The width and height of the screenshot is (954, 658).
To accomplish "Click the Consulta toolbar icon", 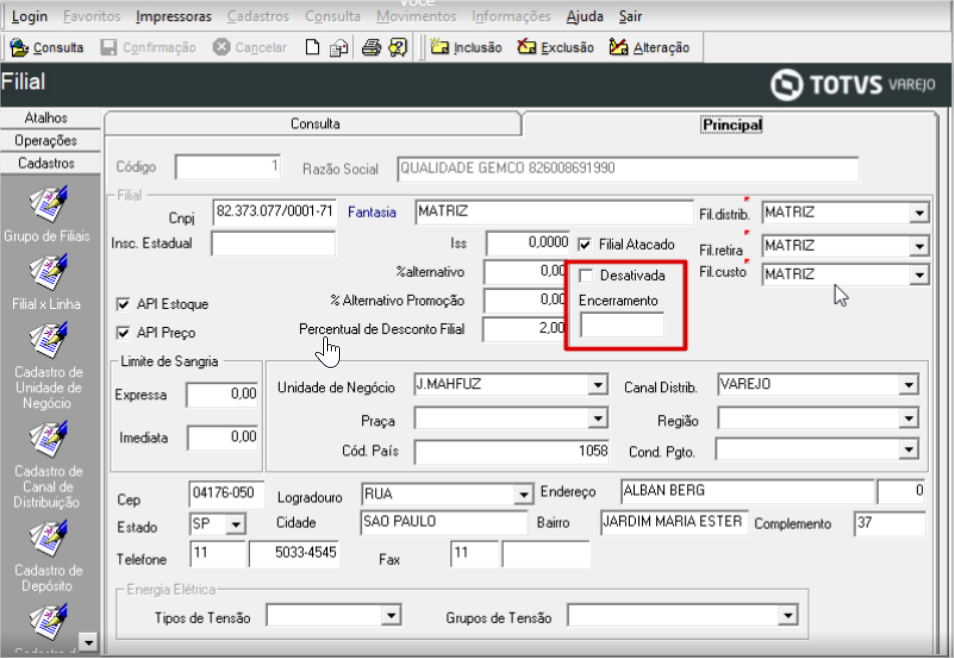I will point(19,47).
